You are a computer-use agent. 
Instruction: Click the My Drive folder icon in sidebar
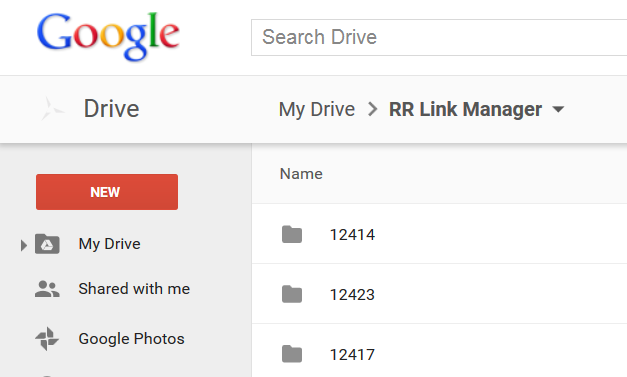tap(47, 244)
